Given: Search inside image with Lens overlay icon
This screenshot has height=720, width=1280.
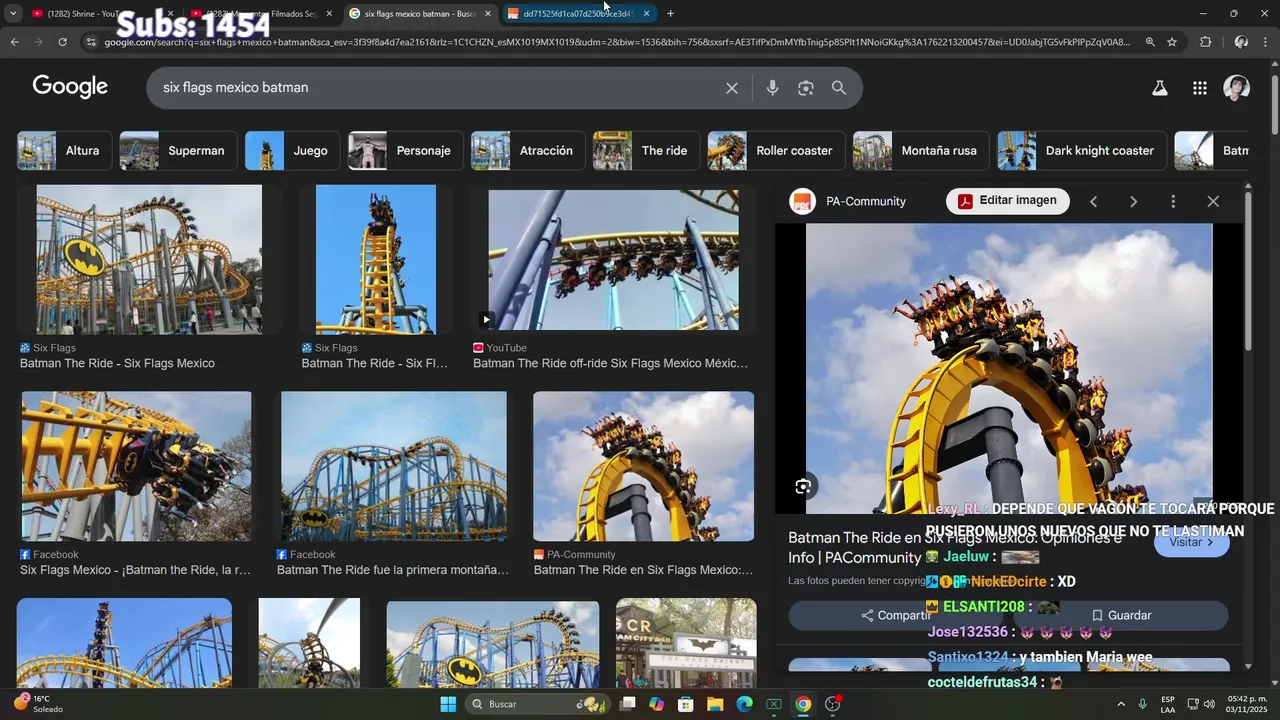Looking at the screenshot, I should coord(803,487).
